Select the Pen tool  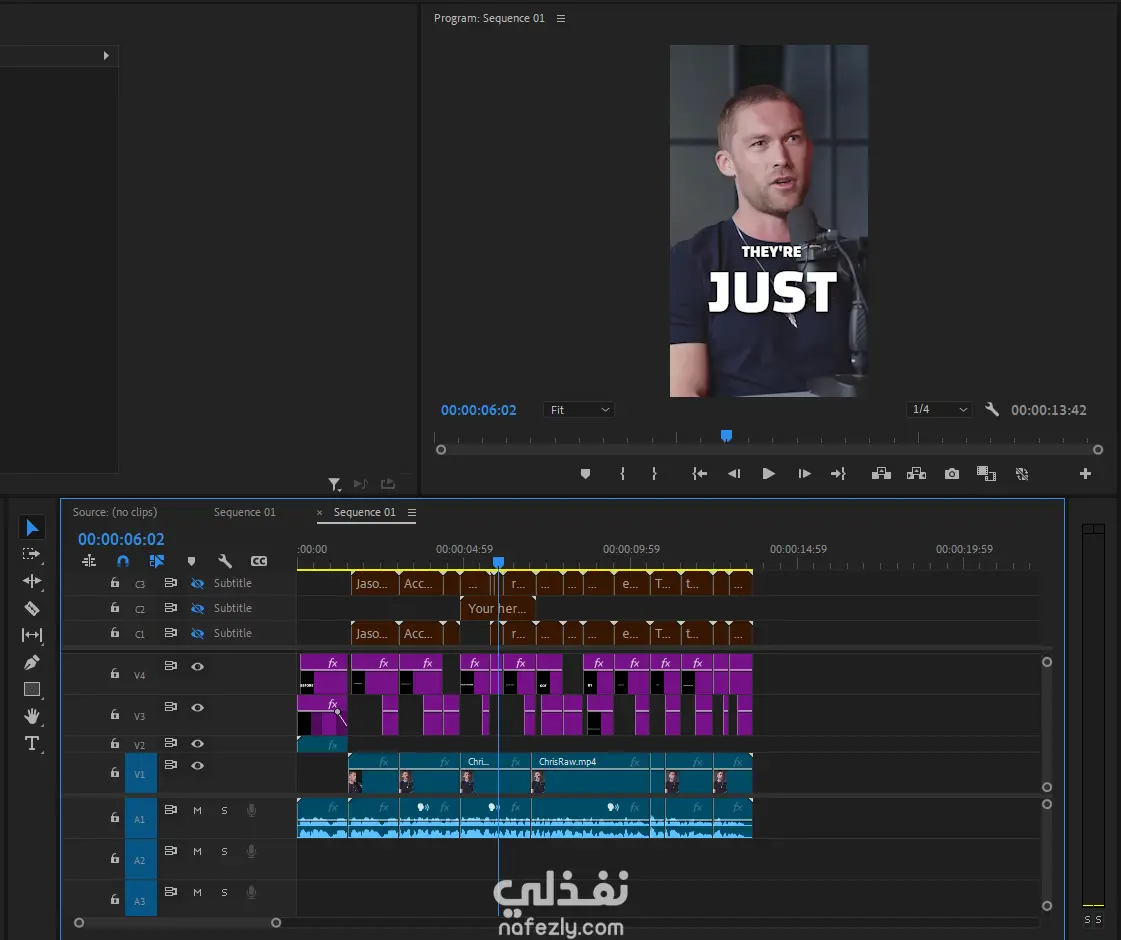point(32,662)
